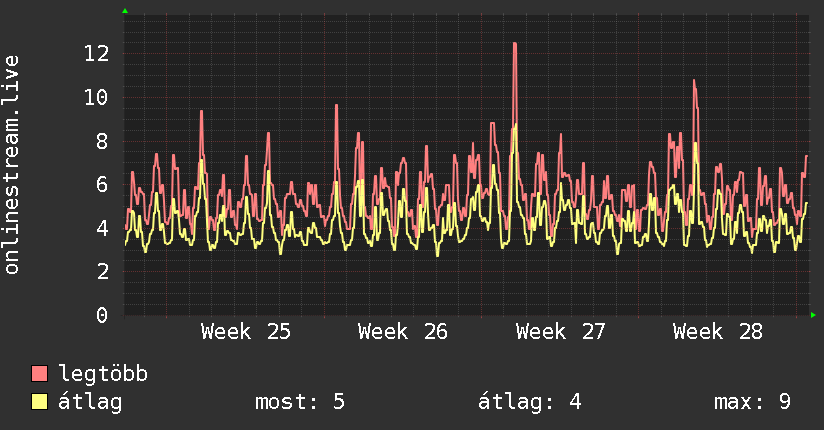This screenshot has height=430, width=824.
Task: Select the Week 28 axis label
Action: (x=717, y=332)
